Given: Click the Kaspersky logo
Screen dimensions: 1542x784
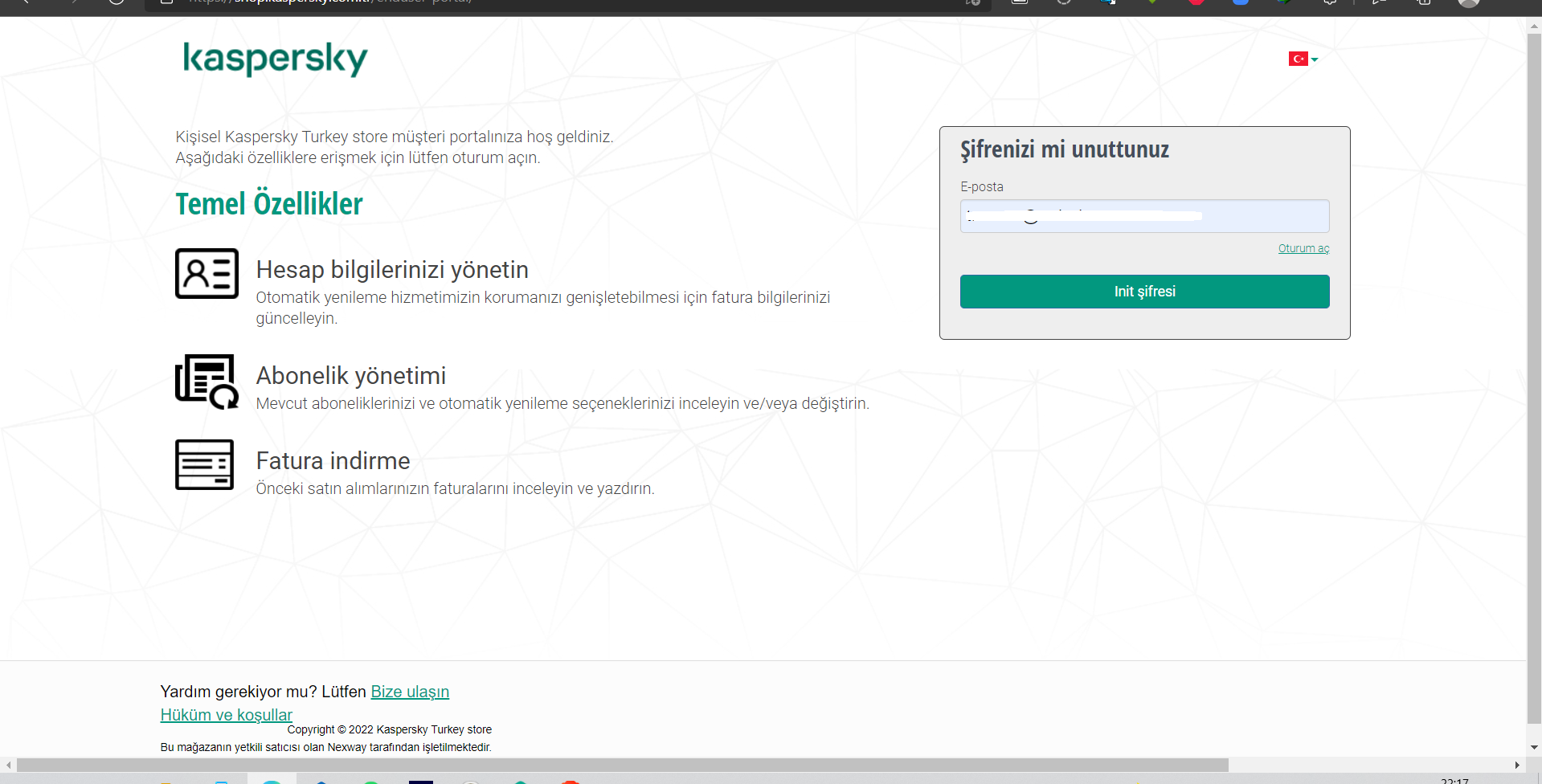Looking at the screenshot, I should coord(275,59).
